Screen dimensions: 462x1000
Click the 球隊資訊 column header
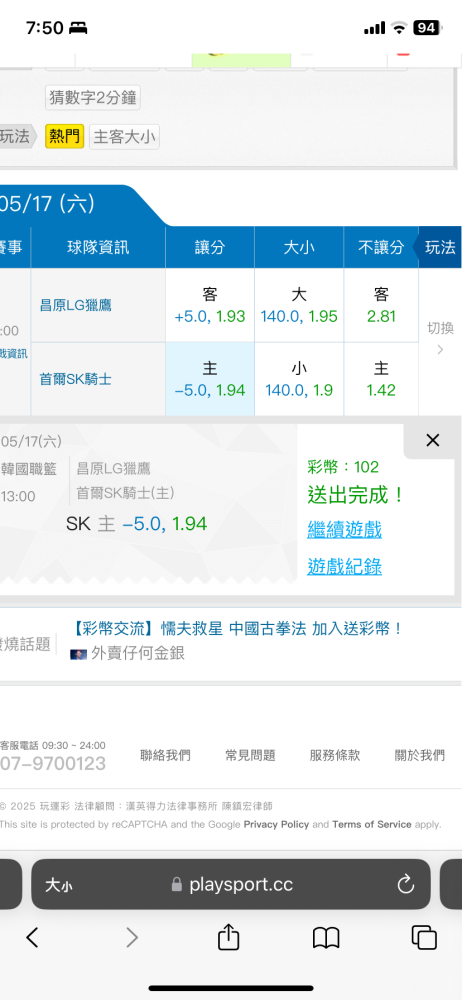point(98,247)
